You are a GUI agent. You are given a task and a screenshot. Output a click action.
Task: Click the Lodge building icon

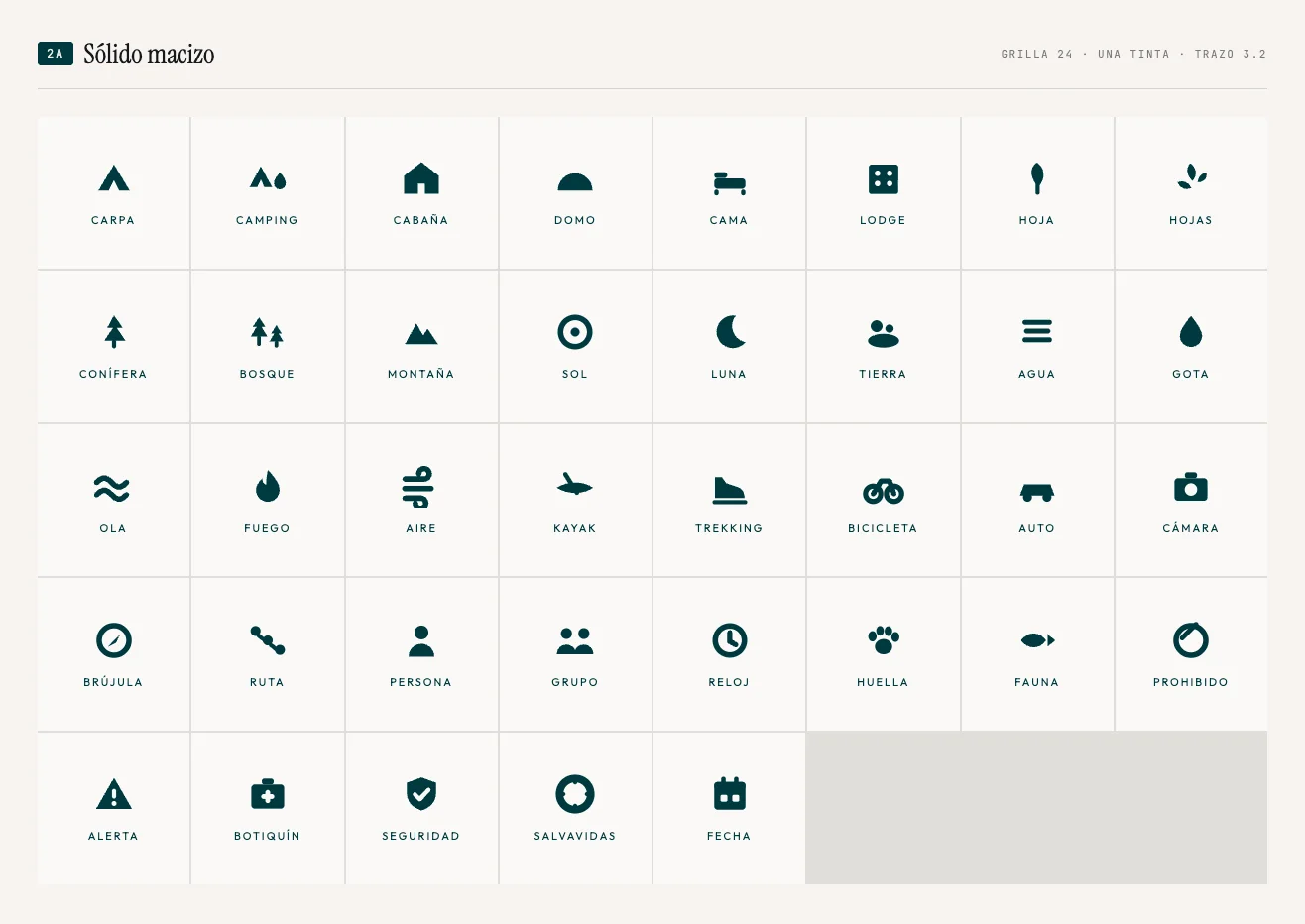[x=883, y=178]
